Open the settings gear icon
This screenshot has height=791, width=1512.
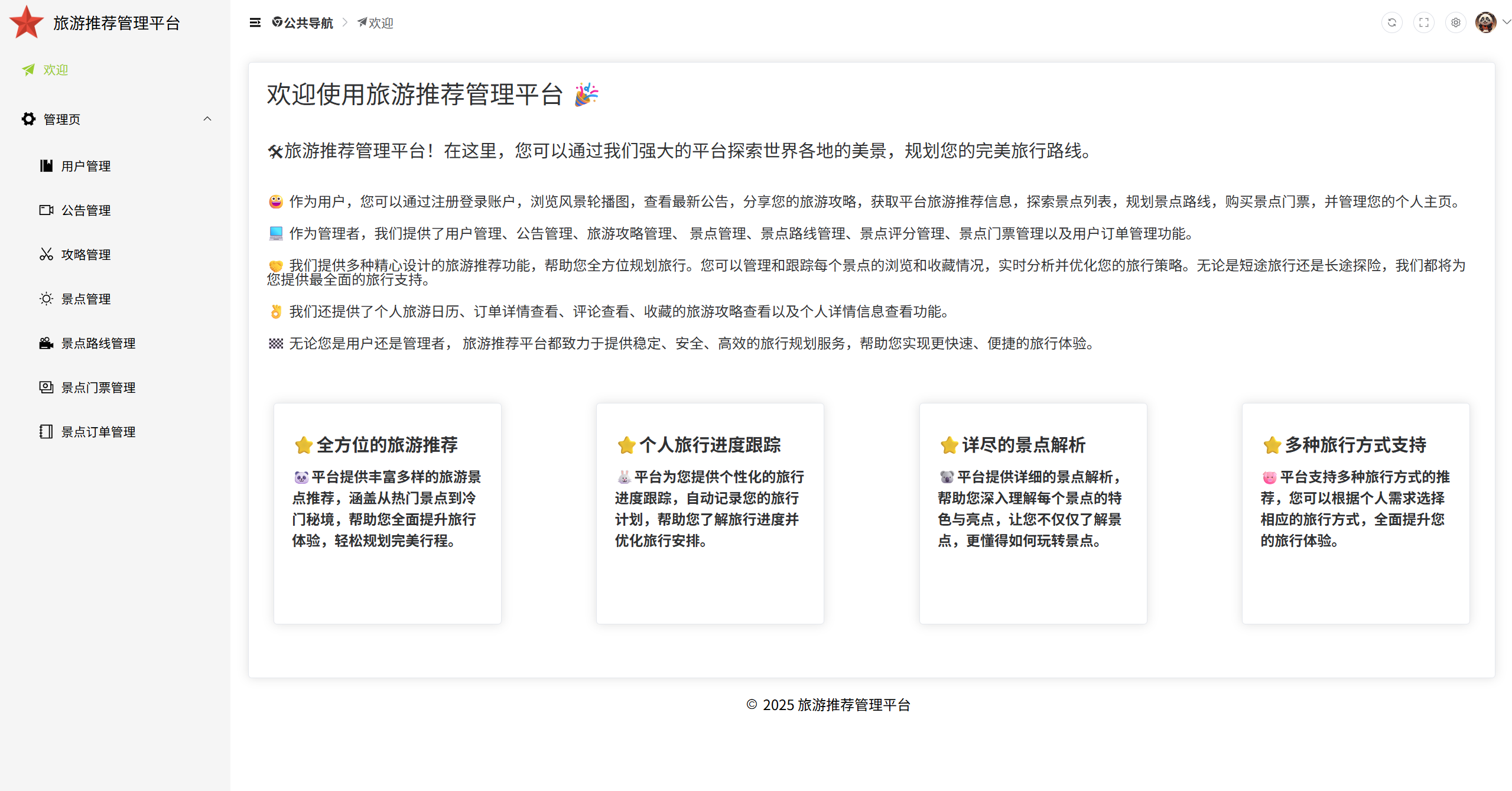tap(1455, 22)
